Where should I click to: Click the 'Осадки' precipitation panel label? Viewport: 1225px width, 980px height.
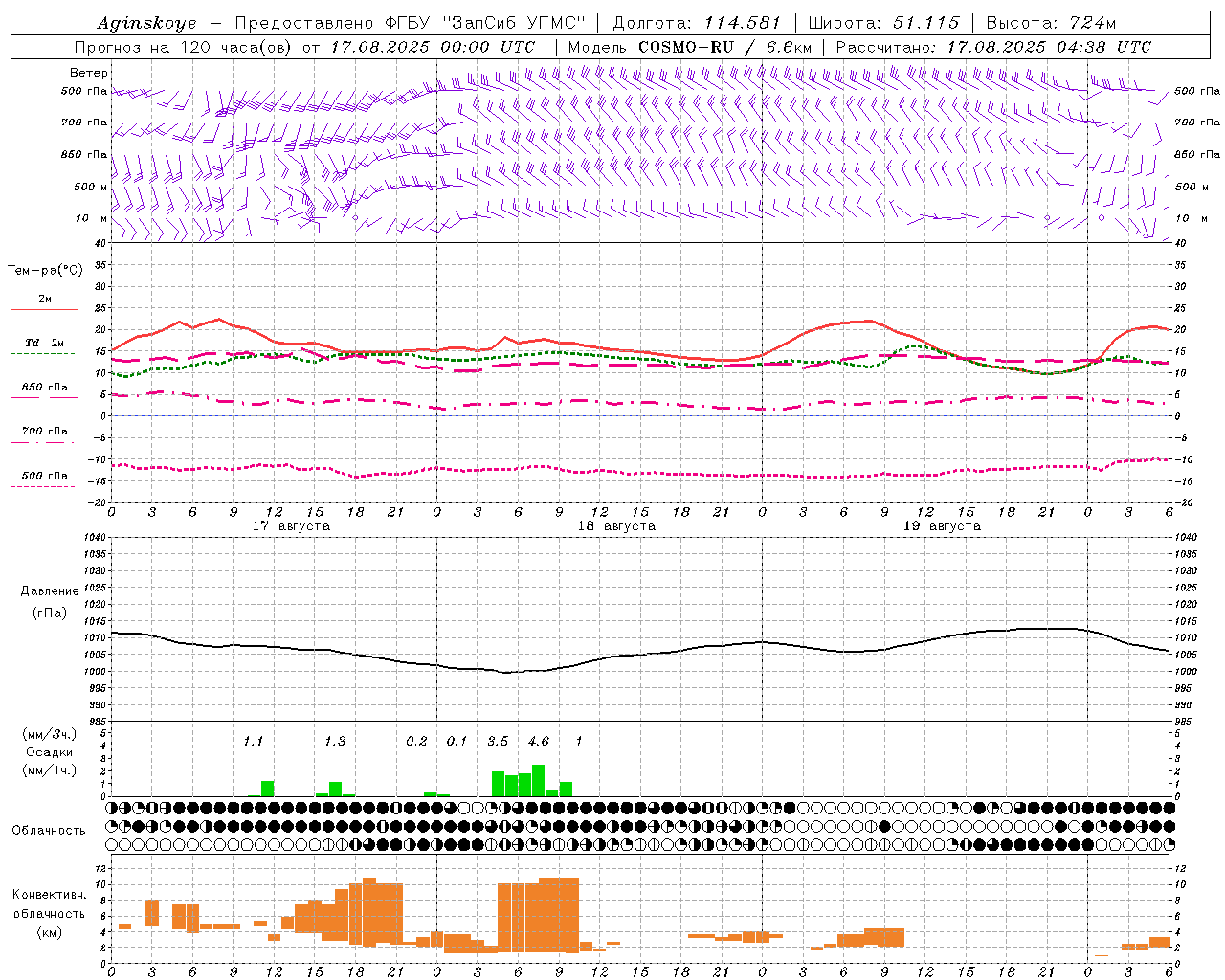pyautogui.click(x=50, y=752)
